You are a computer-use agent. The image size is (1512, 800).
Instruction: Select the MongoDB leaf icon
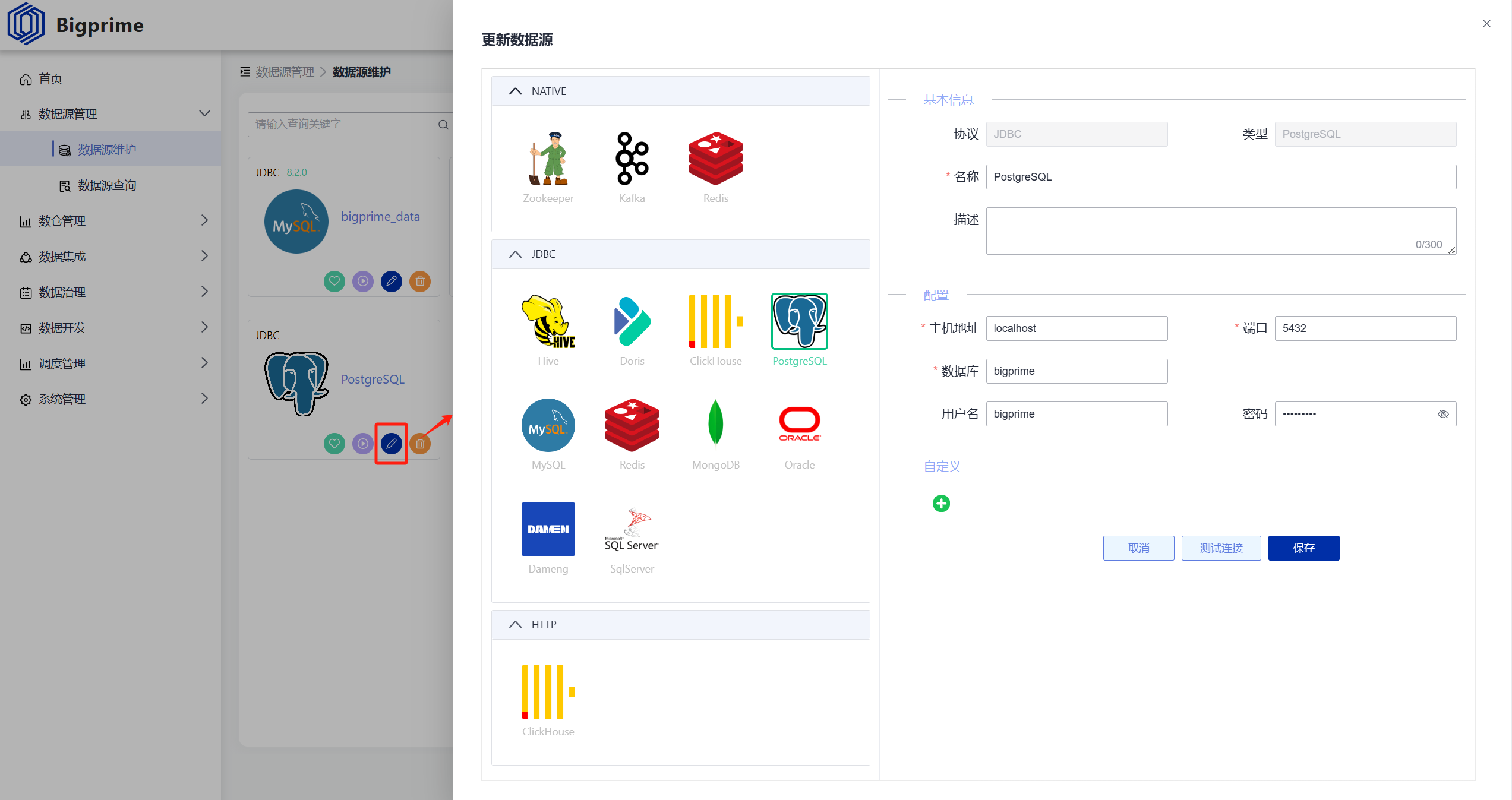(715, 425)
